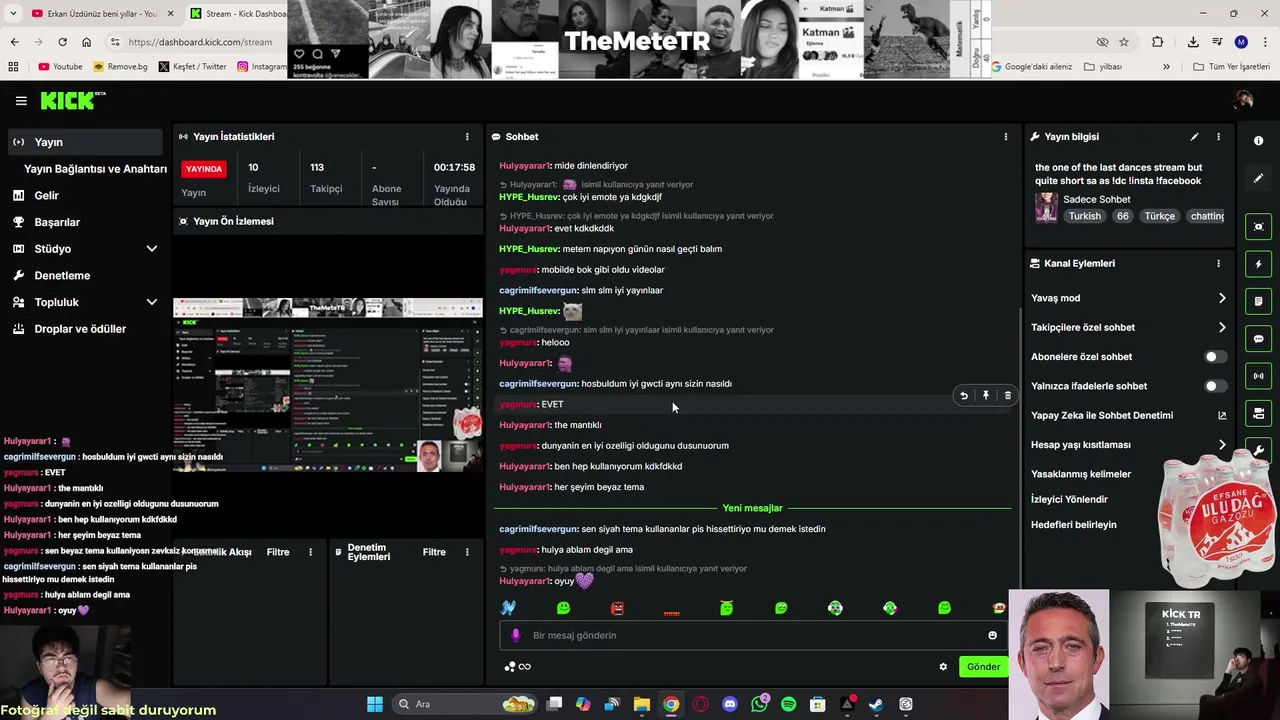Insert the angry red face emote
Screen dimensions: 1280x720
tap(618, 608)
